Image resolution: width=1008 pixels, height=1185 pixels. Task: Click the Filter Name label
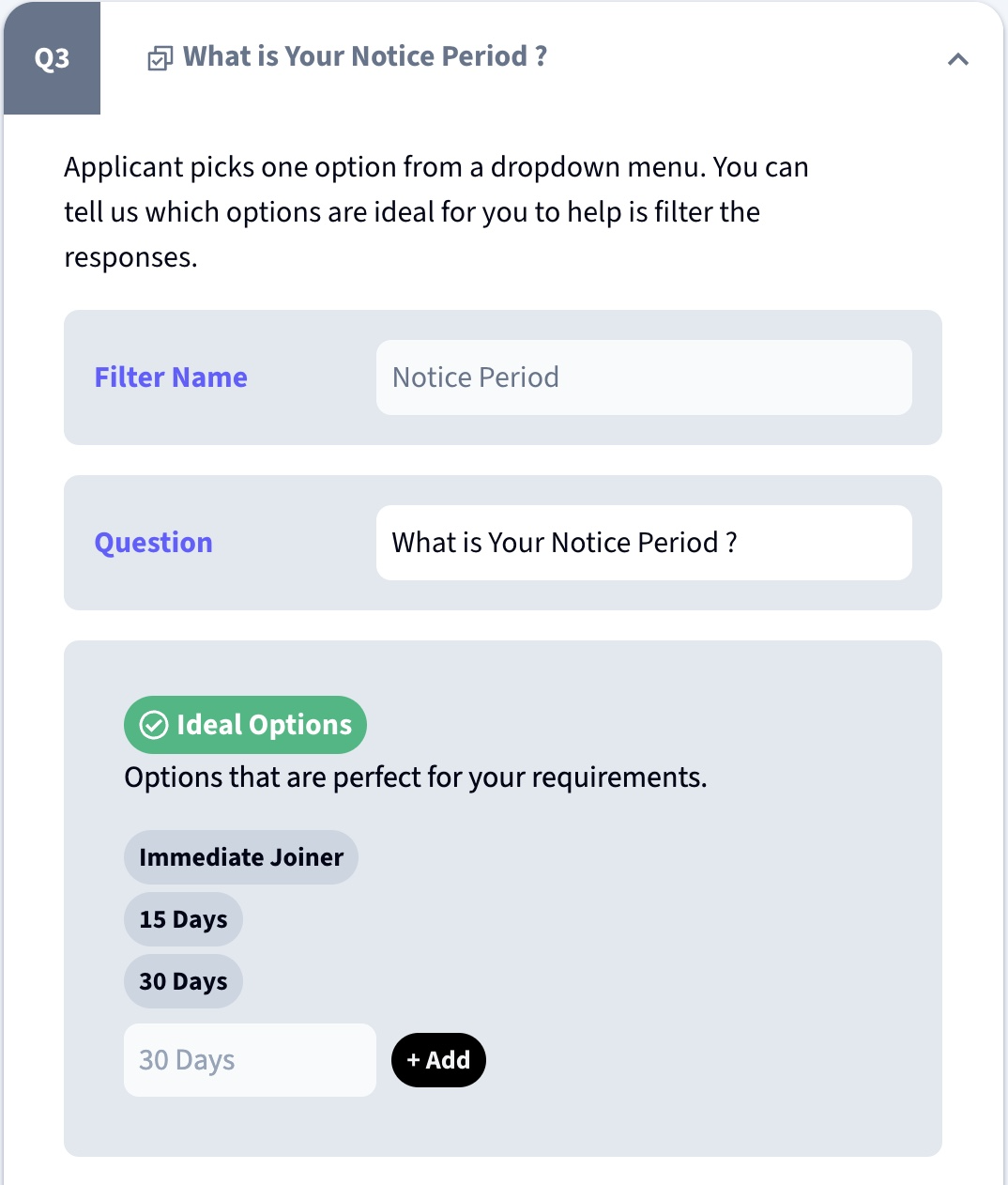tap(171, 377)
